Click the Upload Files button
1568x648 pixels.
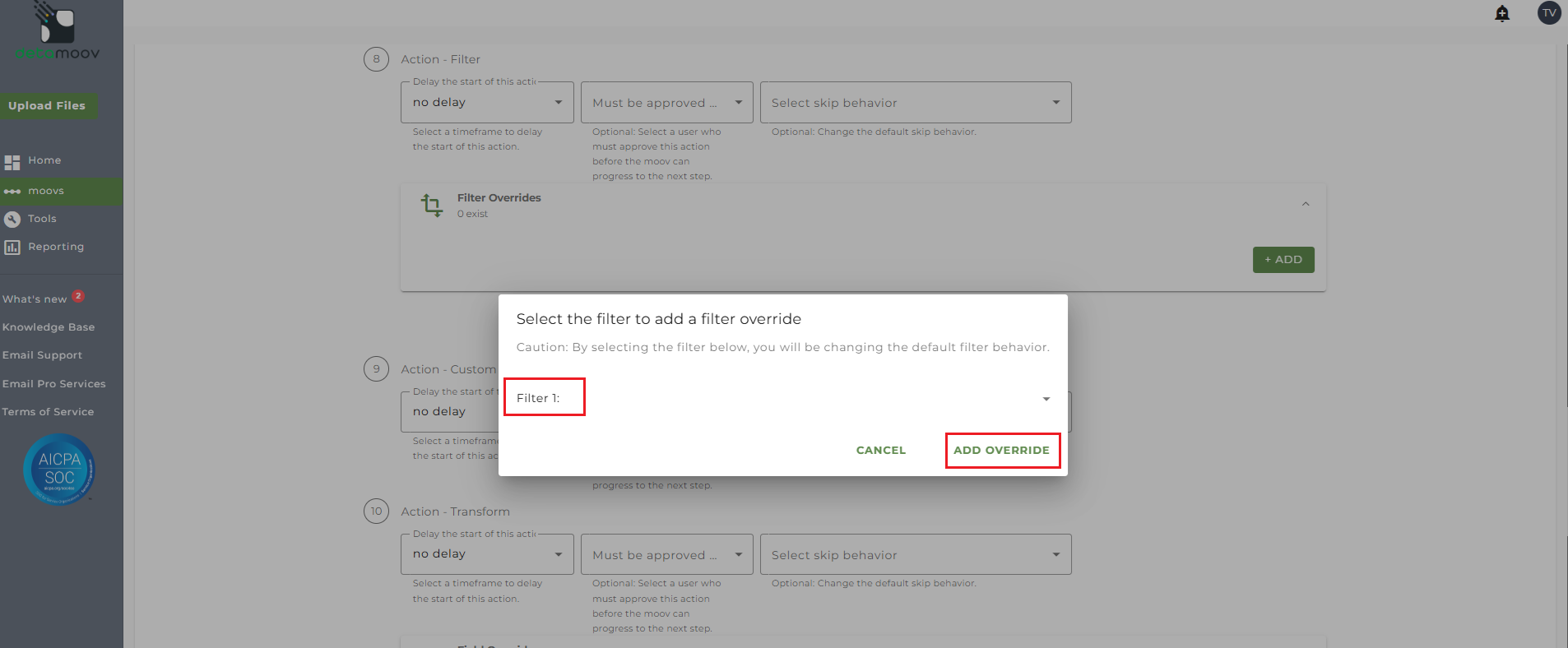click(47, 106)
